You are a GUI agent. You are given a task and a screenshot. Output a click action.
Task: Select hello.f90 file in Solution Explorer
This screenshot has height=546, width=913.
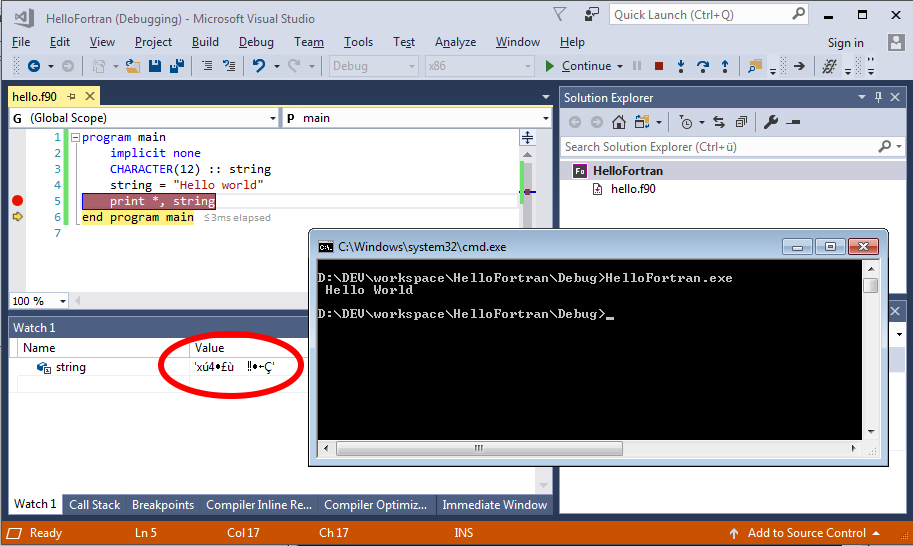[x=633, y=189]
